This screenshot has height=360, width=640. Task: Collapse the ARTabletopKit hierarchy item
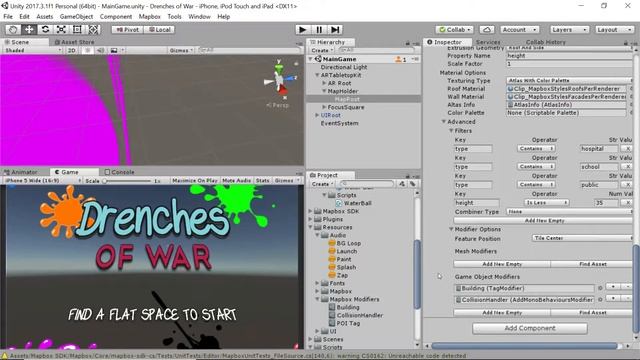pyautogui.click(x=317, y=75)
